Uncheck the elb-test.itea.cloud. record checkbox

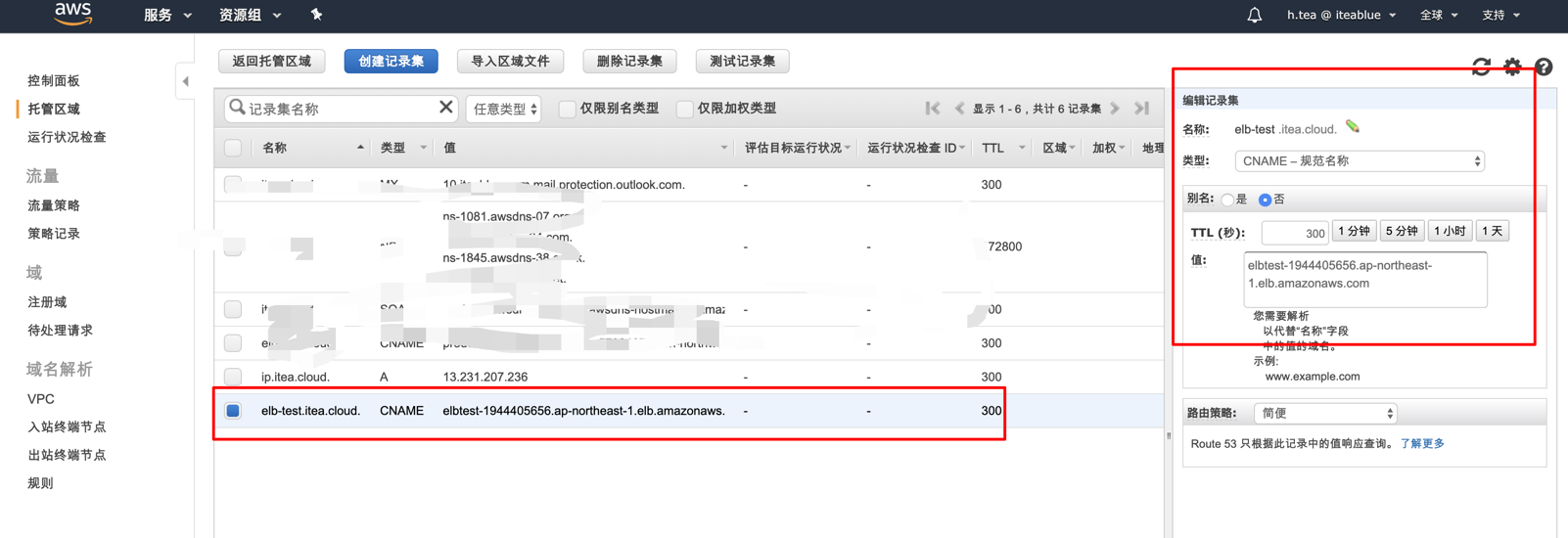[233, 411]
